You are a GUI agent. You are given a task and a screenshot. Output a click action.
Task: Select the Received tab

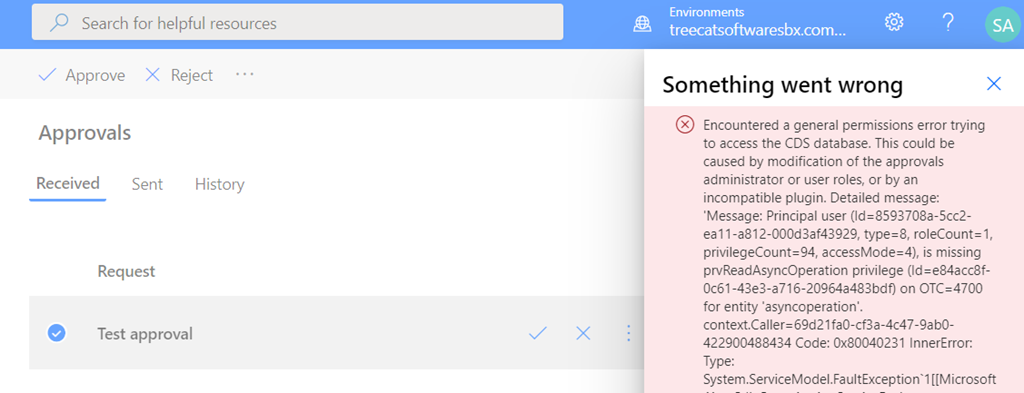(68, 183)
